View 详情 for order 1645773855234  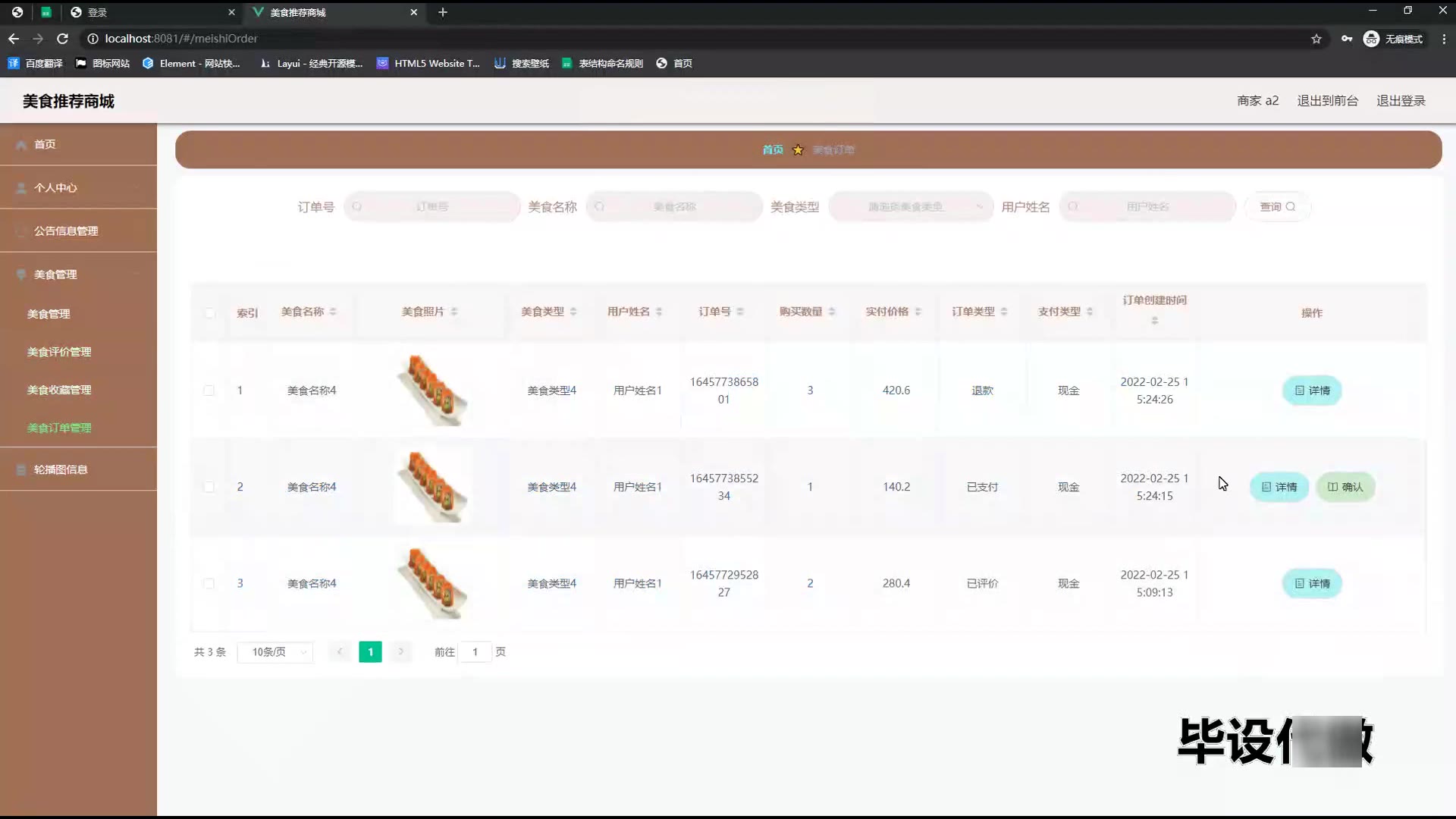tap(1279, 487)
